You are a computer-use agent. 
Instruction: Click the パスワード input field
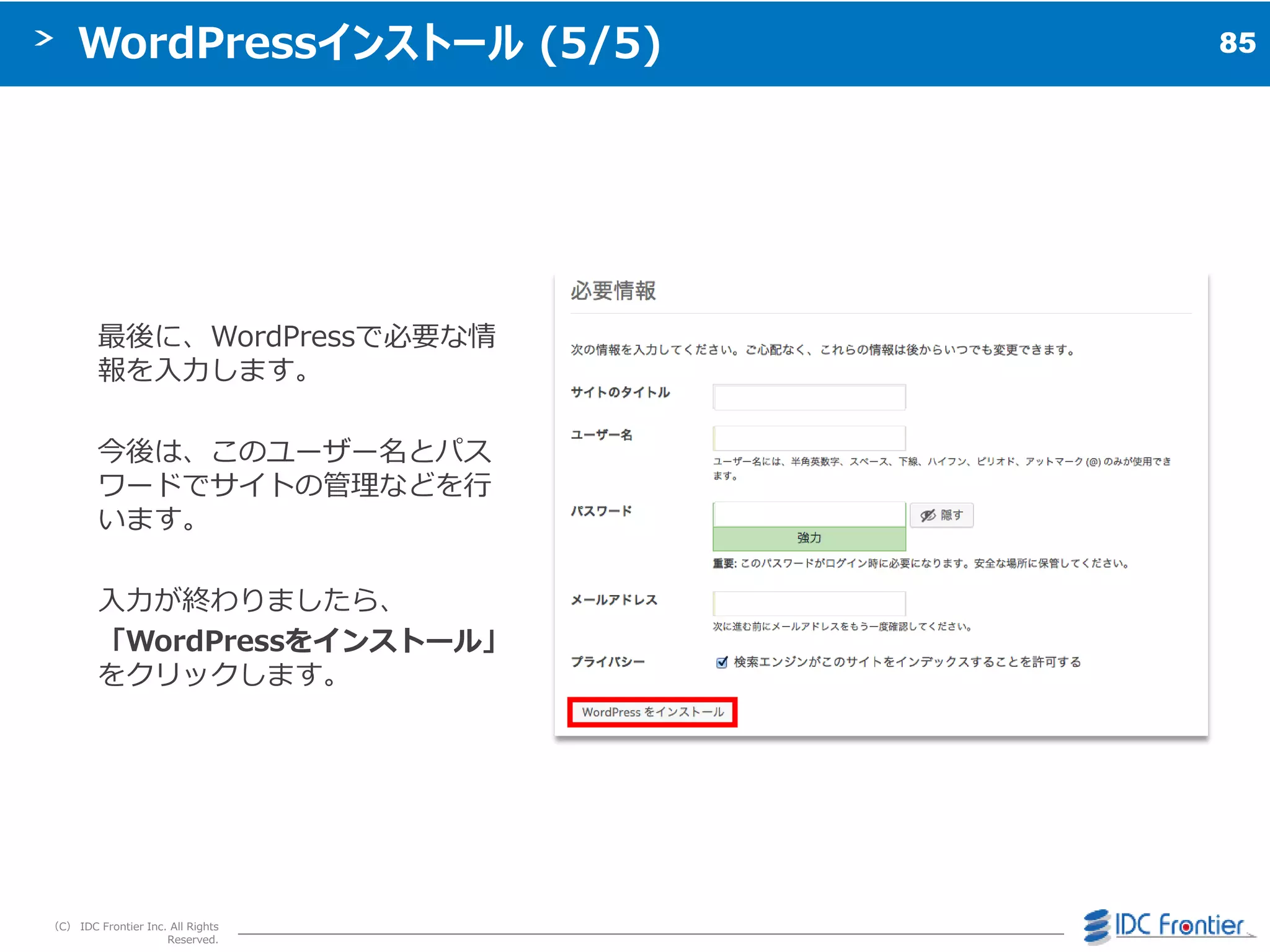click(x=809, y=514)
